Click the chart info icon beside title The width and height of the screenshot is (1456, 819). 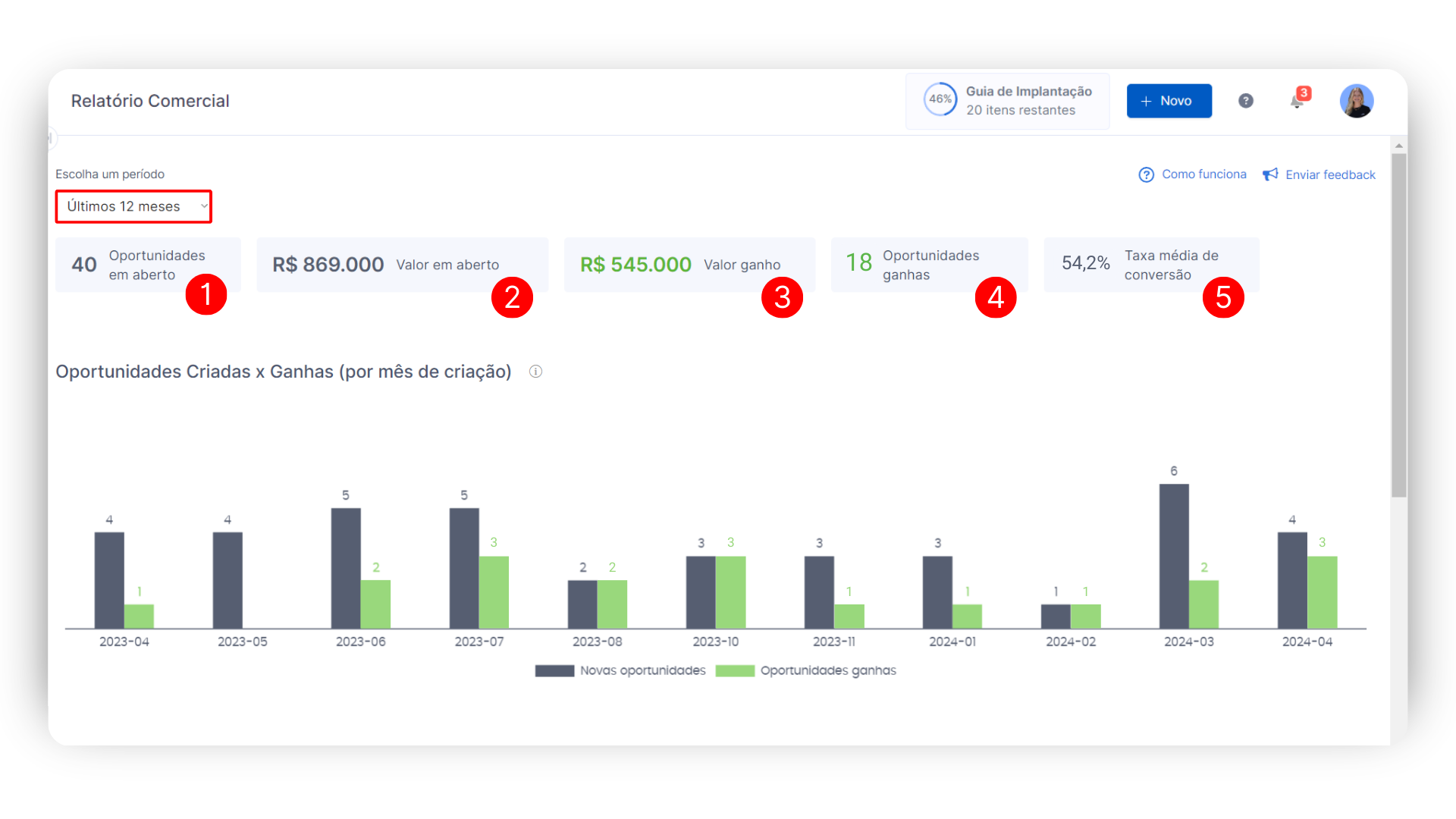pos(535,372)
